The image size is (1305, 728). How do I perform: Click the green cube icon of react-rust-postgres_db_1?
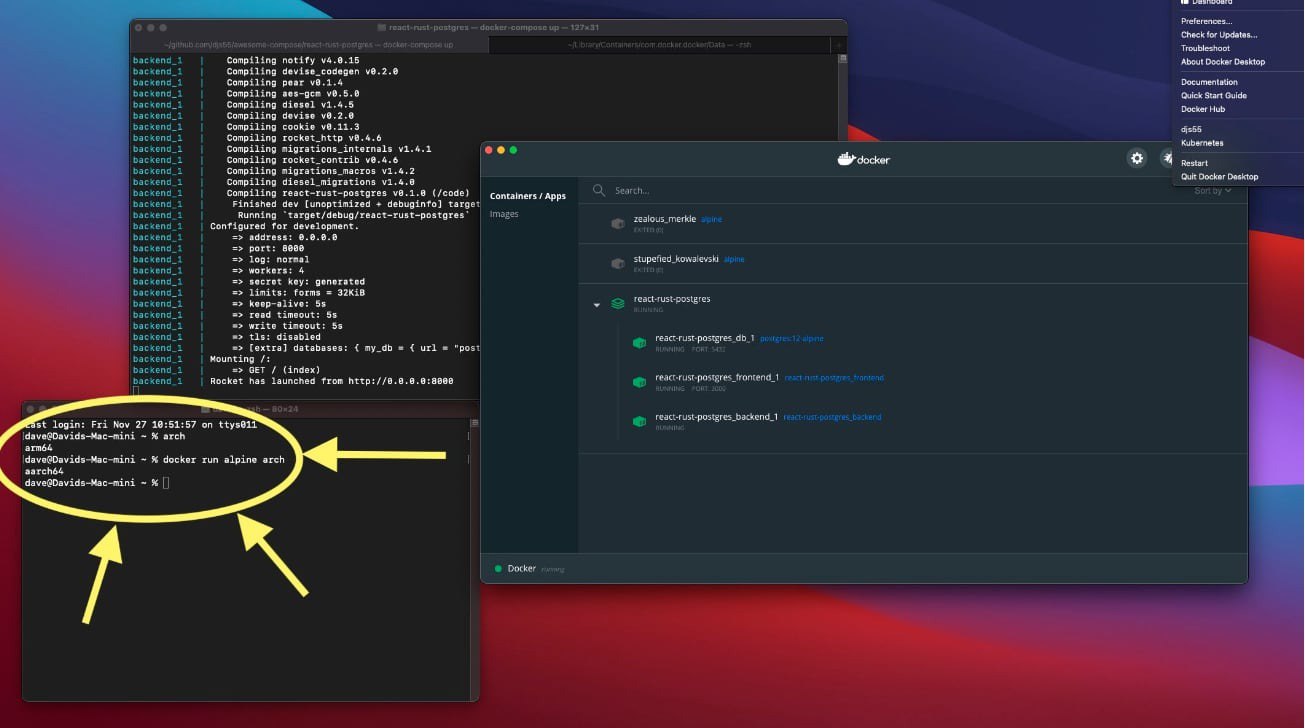click(x=639, y=343)
